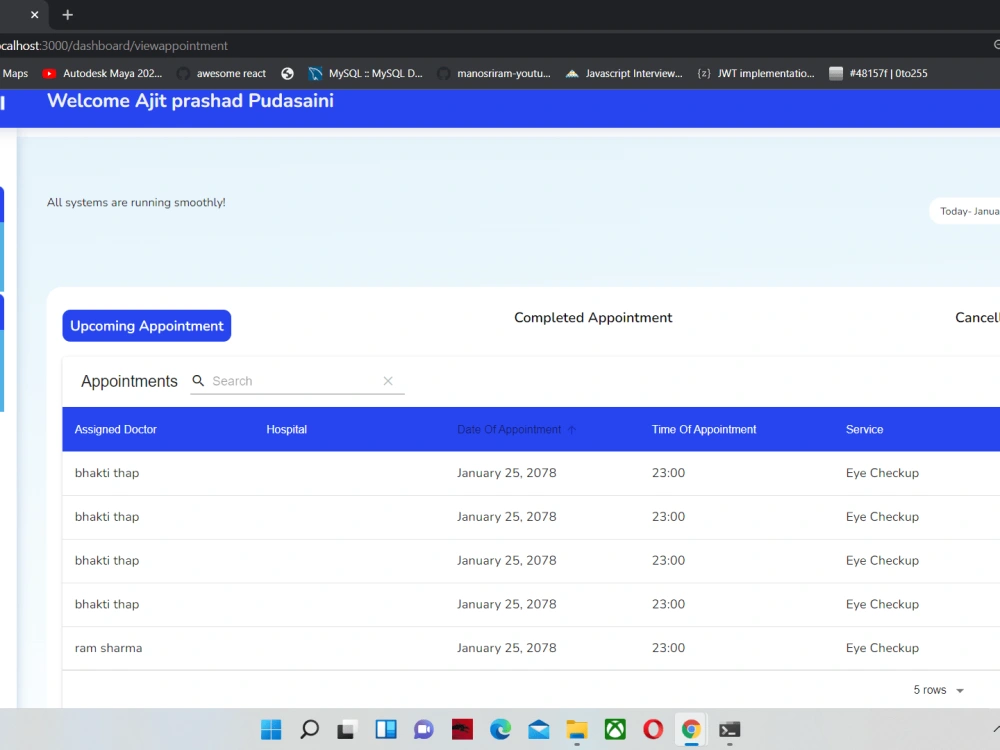Open the 5 rows pagination dropdown
Screen dimensions: 1000x750
click(938, 690)
